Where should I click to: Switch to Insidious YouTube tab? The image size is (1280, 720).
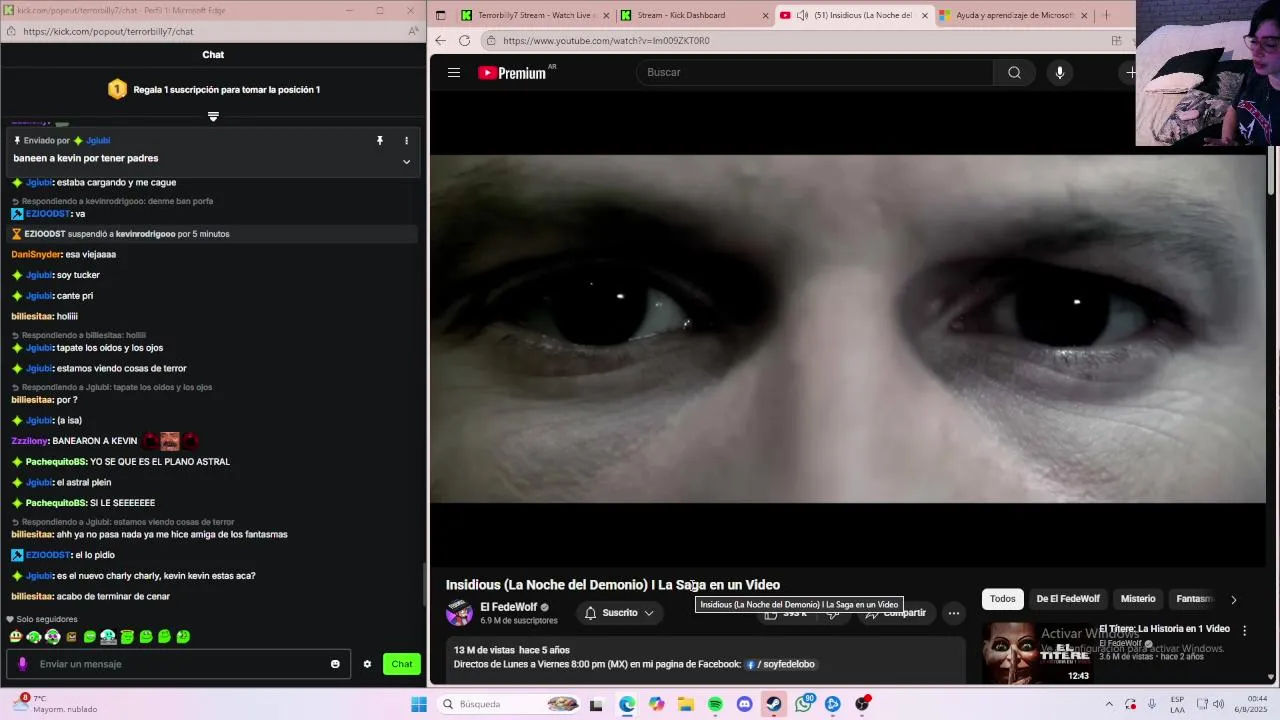(854, 15)
